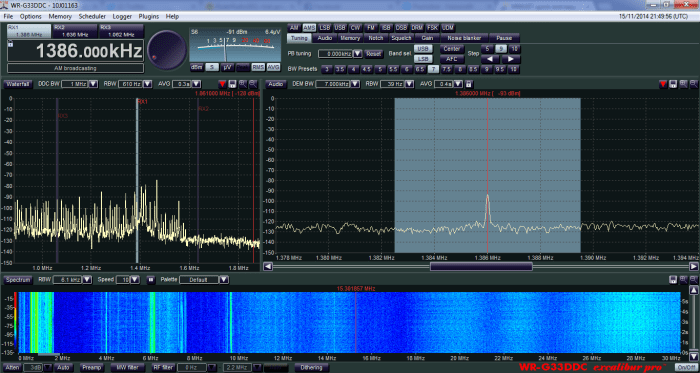Select BW preset 8.5

pyautogui.click(x=473, y=69)
